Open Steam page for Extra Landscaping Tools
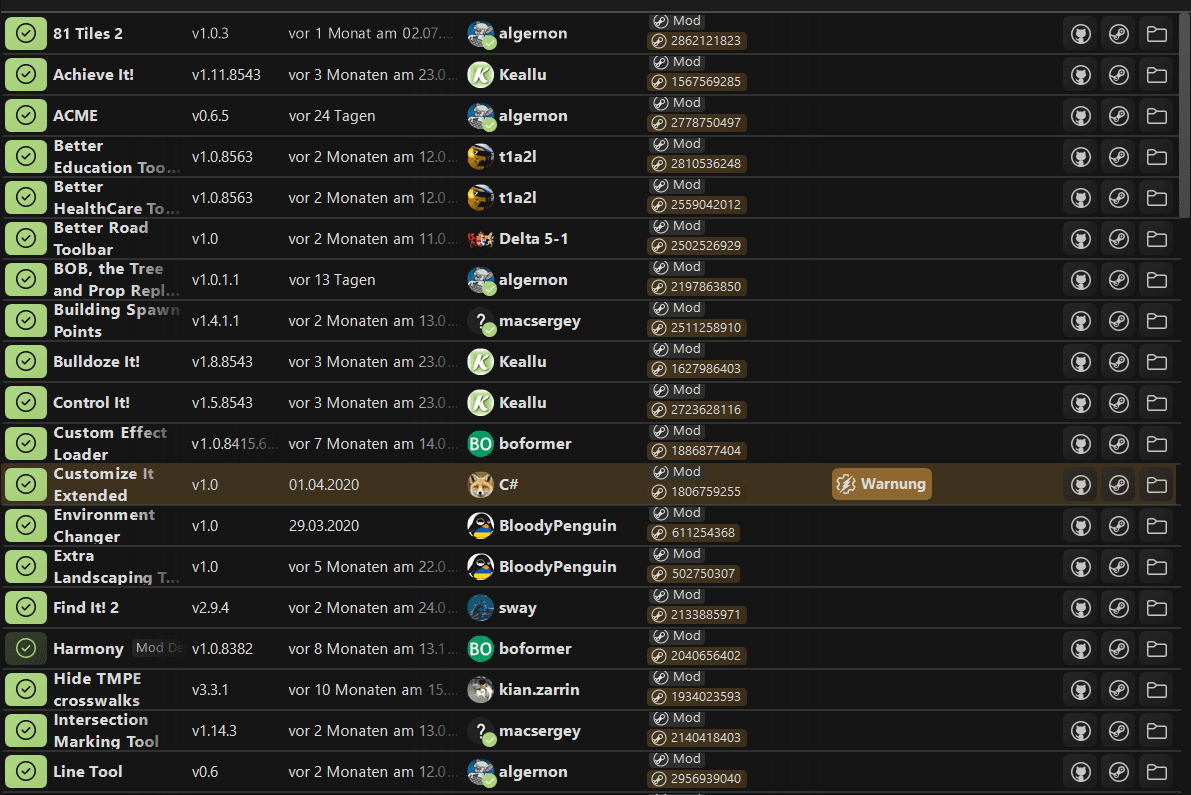Screen dimensions: 1191x795 tap(1119, 566)
